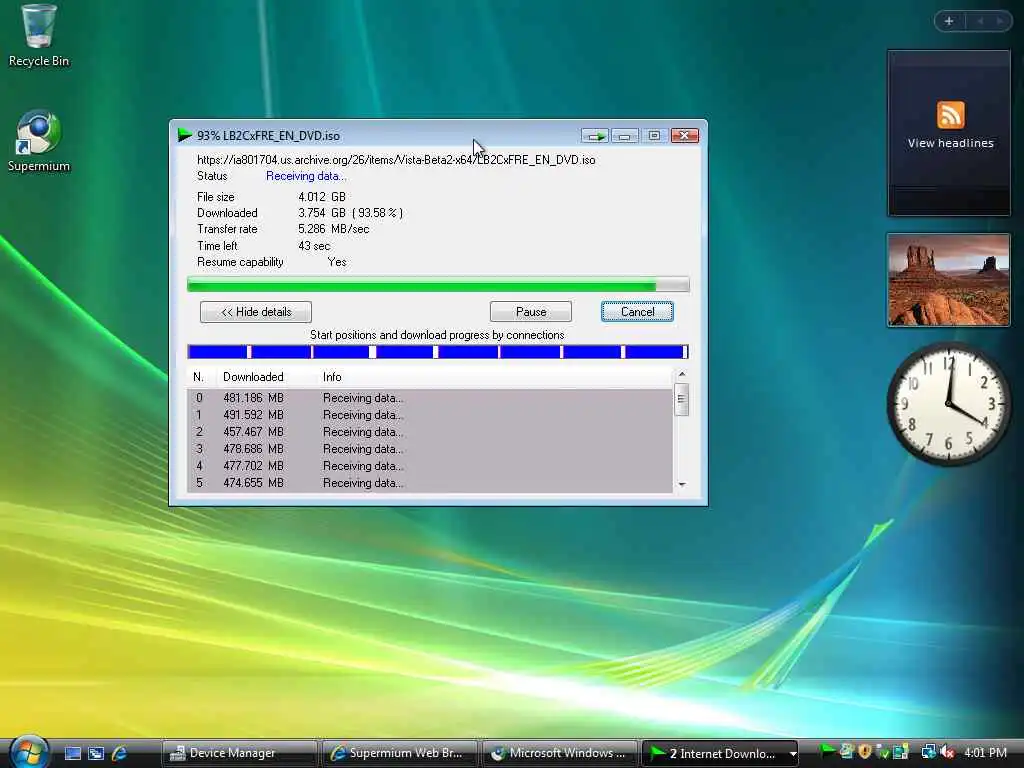
Task: Switch to Microsoft Windows taskbar item
Action: [x=560, y=754]
